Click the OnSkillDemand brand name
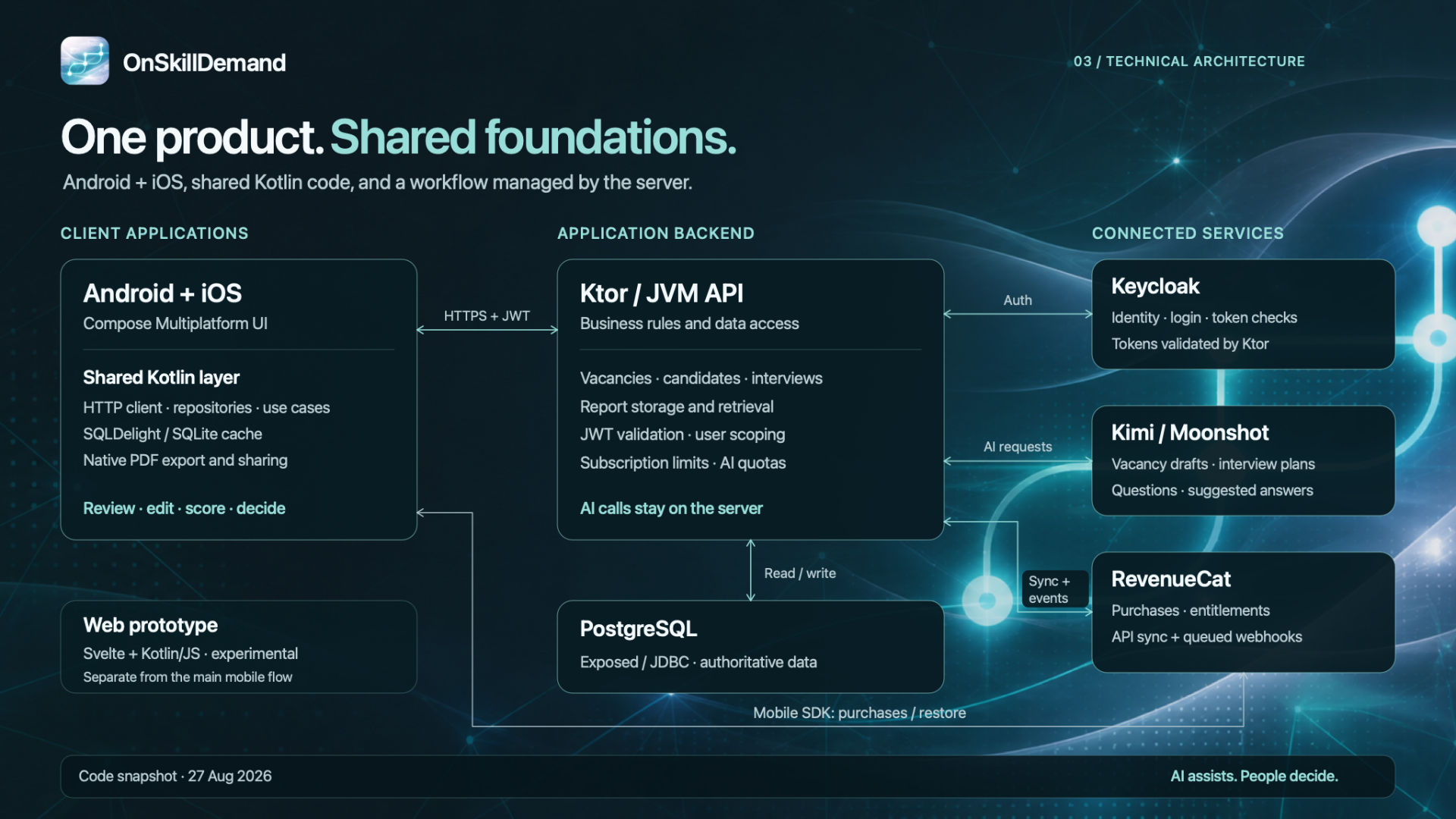Image resolution: width=1456 pixels, height=819 pixels. [204, 62]
